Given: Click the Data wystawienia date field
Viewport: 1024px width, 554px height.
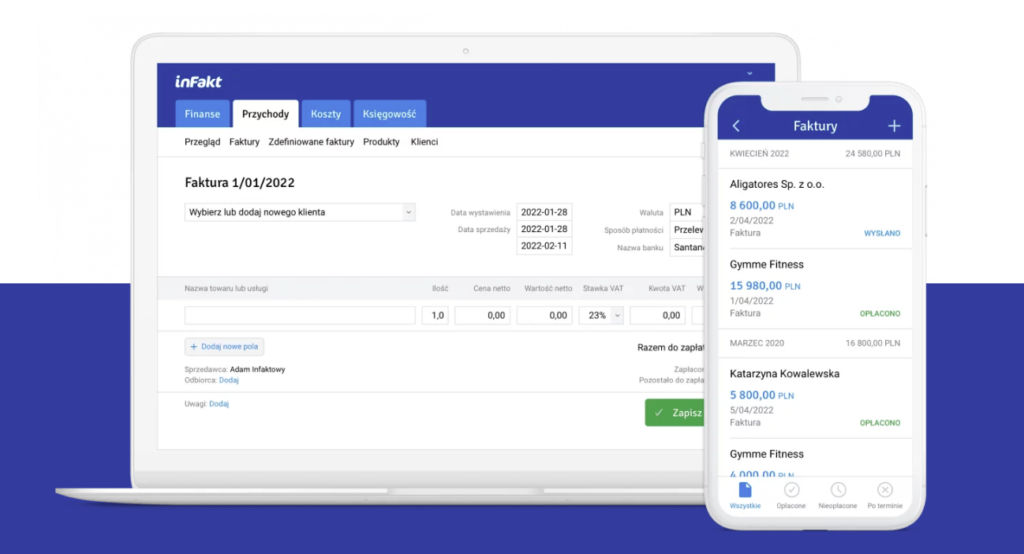Looking at the screenshot, I should click(x=544, y=212).
